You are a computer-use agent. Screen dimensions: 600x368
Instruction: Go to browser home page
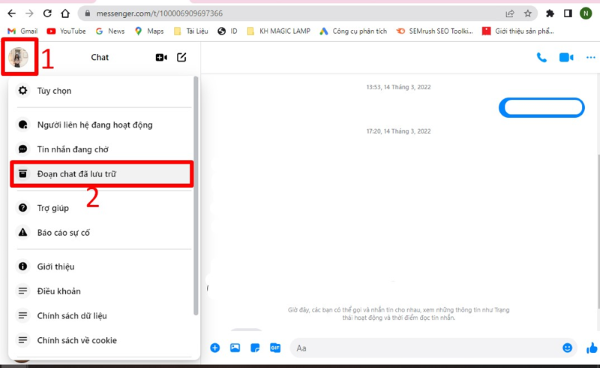point(65,13)
